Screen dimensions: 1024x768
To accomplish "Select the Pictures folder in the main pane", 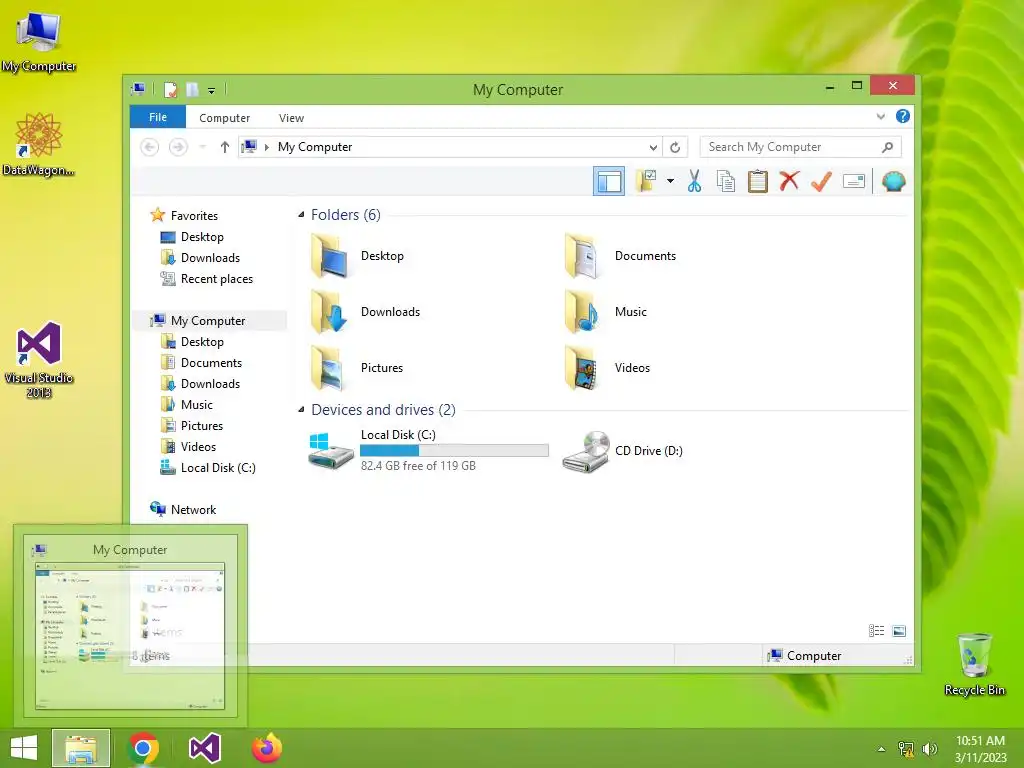I will click(357, 368).
